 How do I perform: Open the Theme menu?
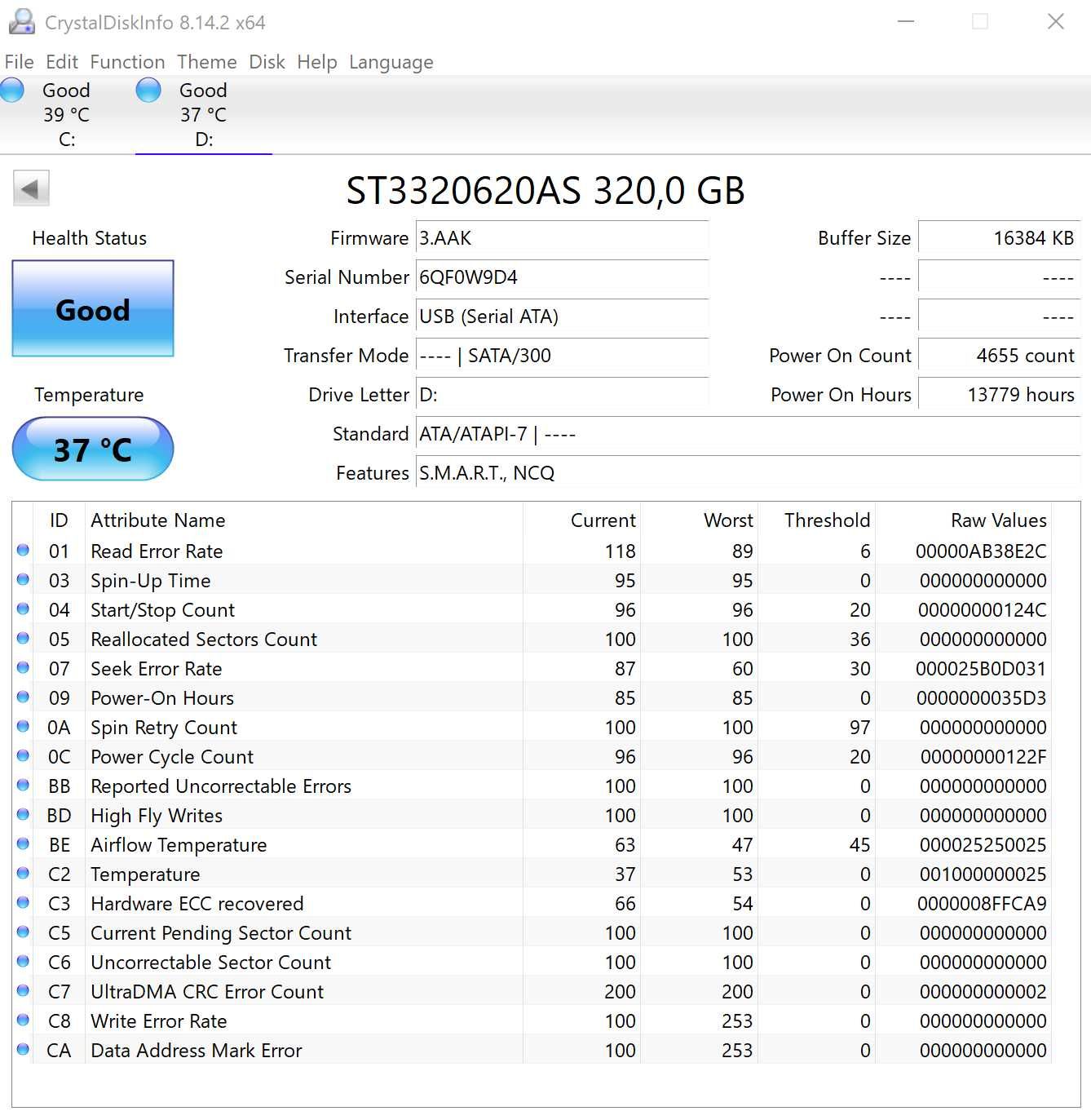click(x=207, y=62)
